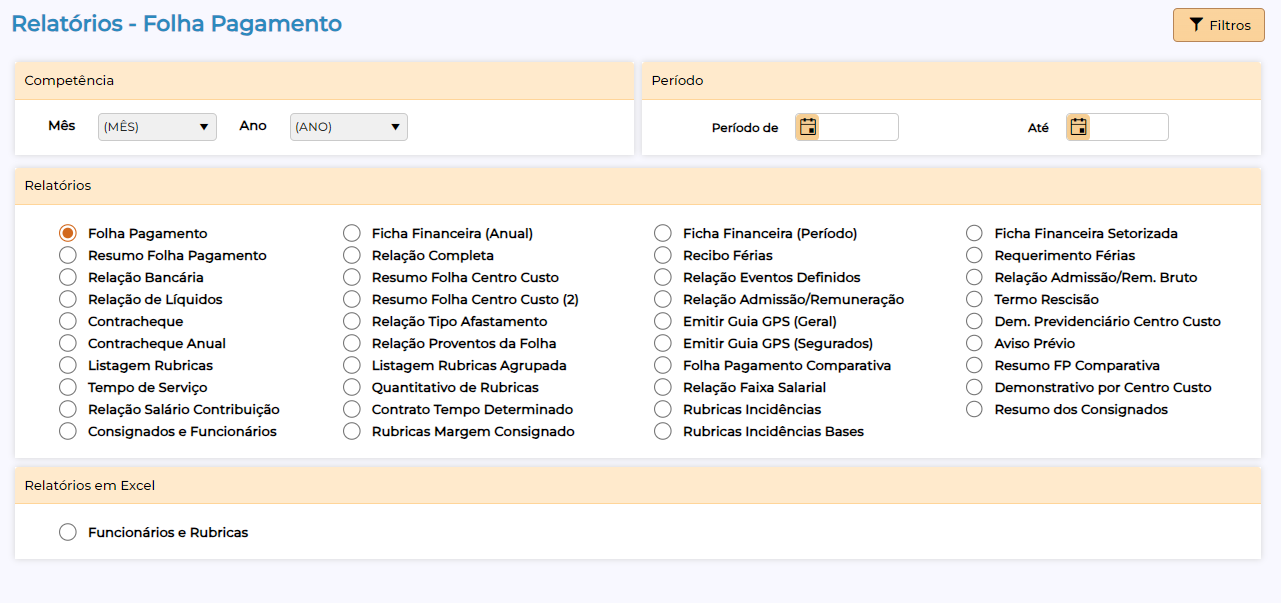This screenshot has height=603, width=1281.
Task: Select Relação Bancária radio button
Action: click(x=68, y=277)
